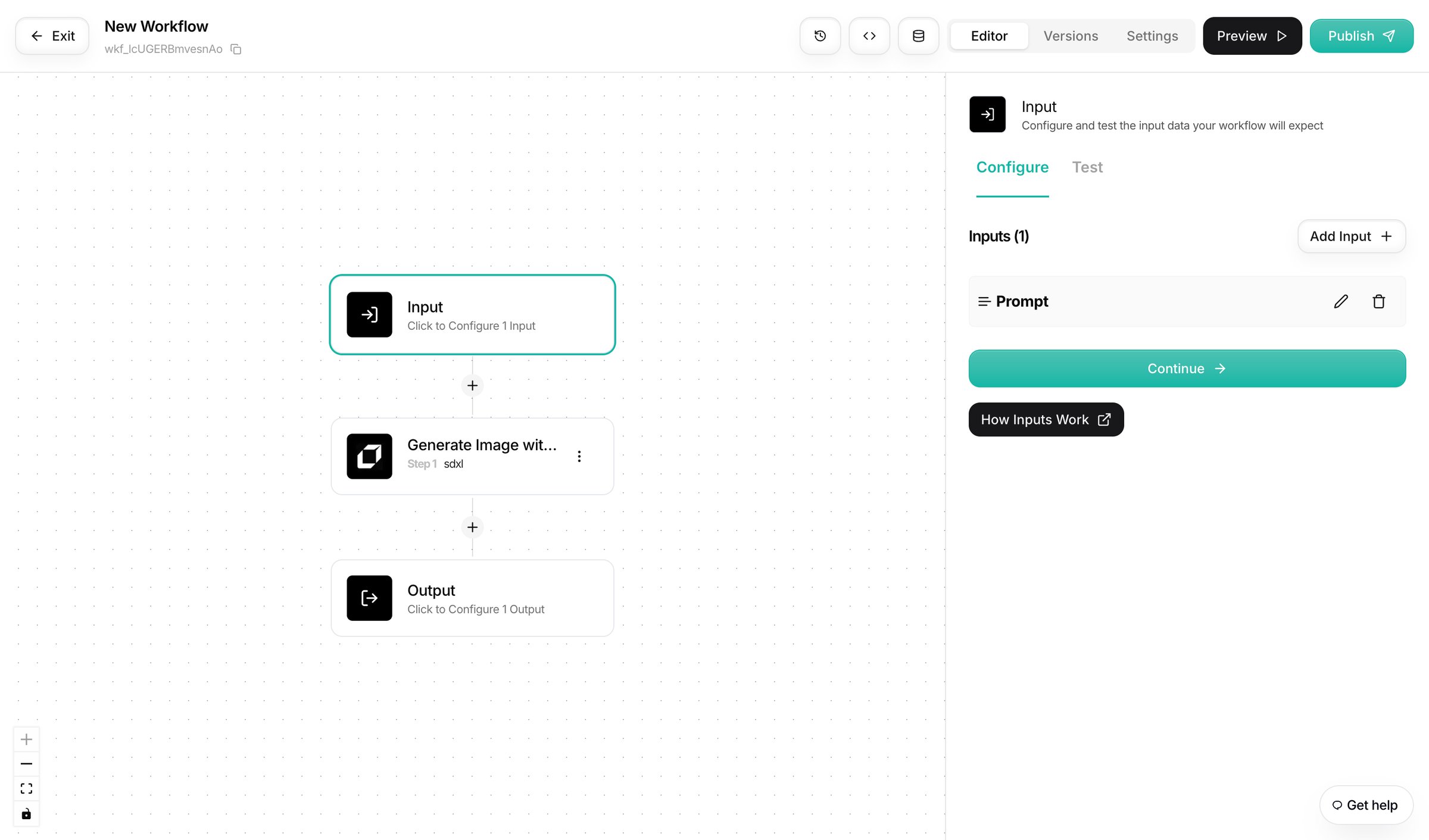Select the Input node on canvas
Screen dimensions: 1429x840
tap(472, 315)
